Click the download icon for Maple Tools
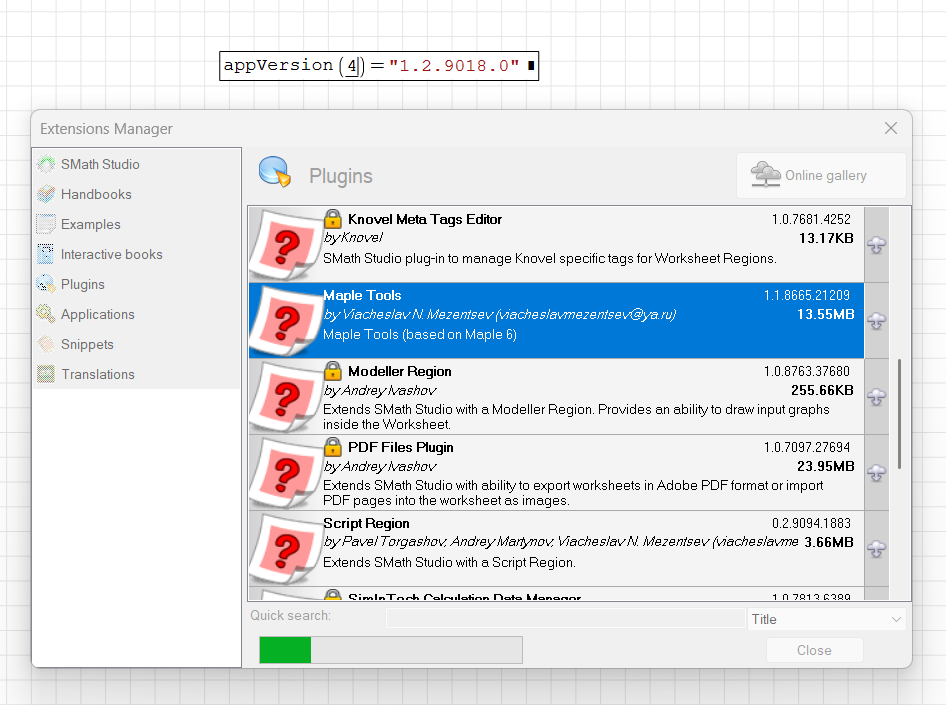 876,321
